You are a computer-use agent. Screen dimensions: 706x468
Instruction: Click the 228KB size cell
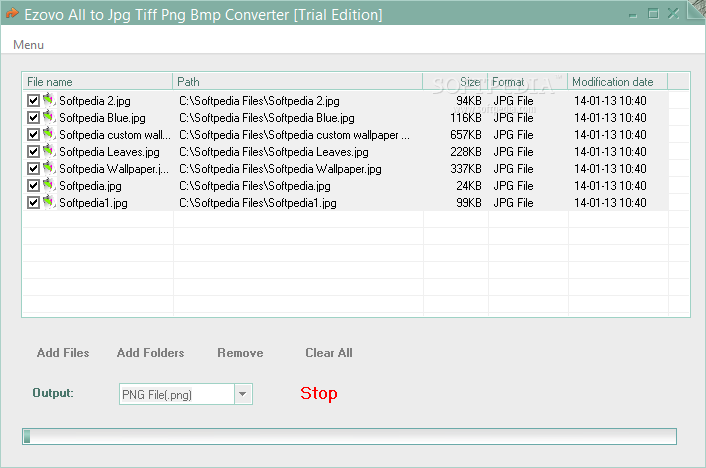click(466, 152)
